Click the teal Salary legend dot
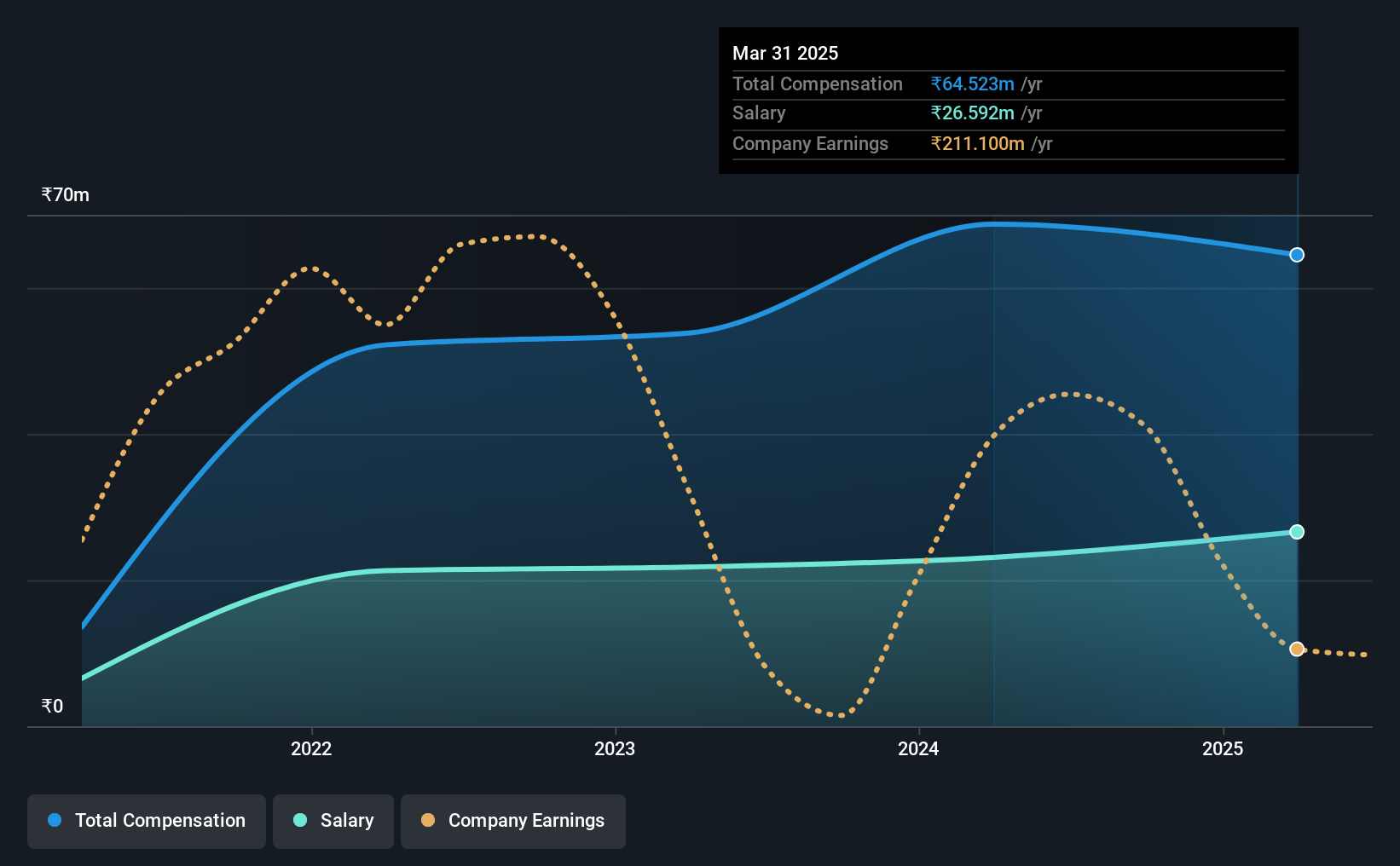The height and width of the screenshot is (866, 1400). 300,820
